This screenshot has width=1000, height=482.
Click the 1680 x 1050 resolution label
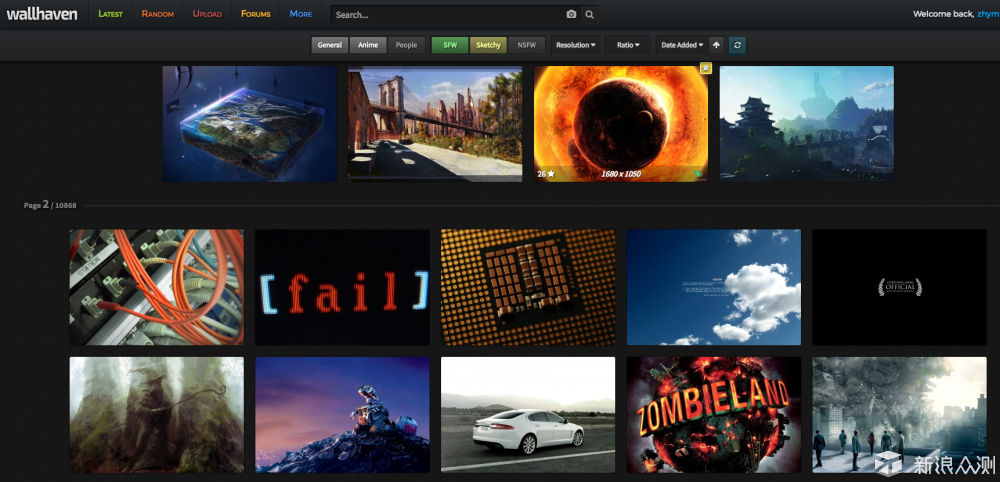coord(621,173)
